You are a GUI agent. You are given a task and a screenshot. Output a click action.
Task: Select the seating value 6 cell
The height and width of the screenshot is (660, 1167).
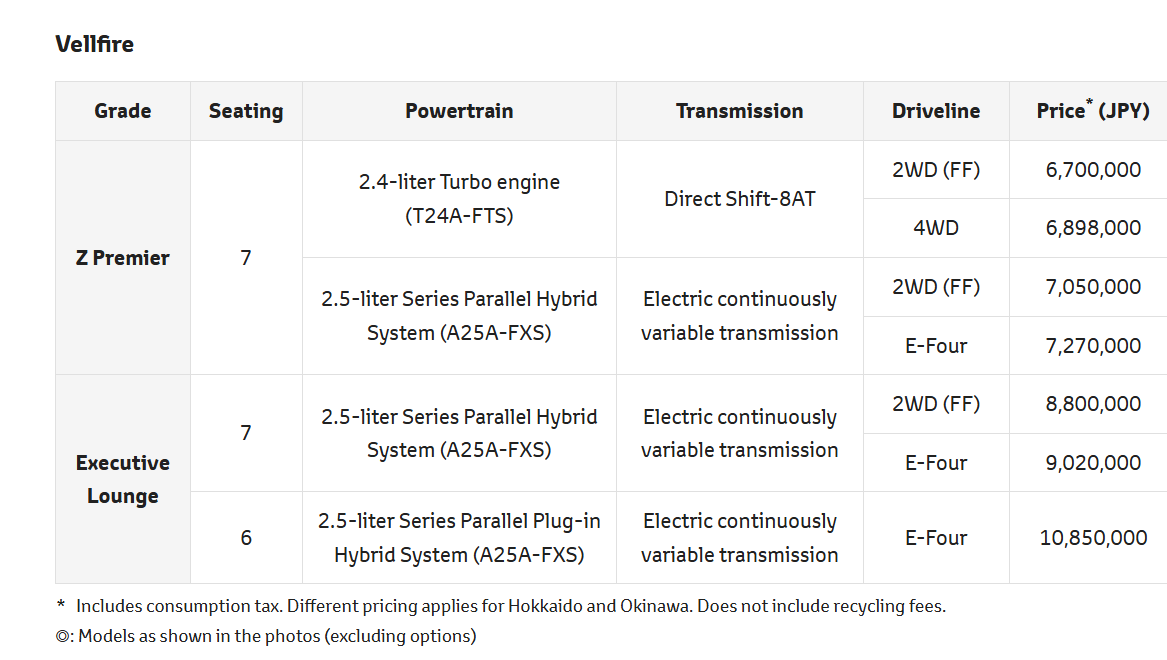coord(246,537)
